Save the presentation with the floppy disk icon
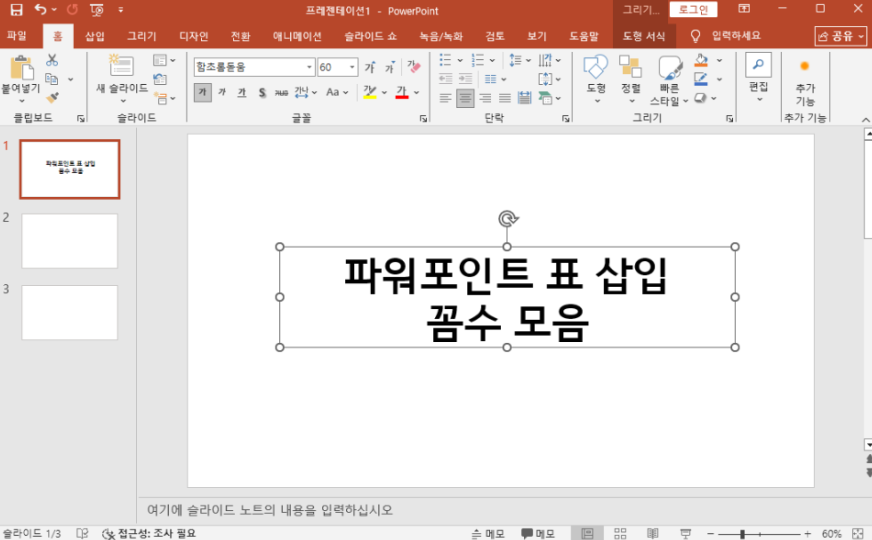The image size is (872, 540). coord(16,9)
